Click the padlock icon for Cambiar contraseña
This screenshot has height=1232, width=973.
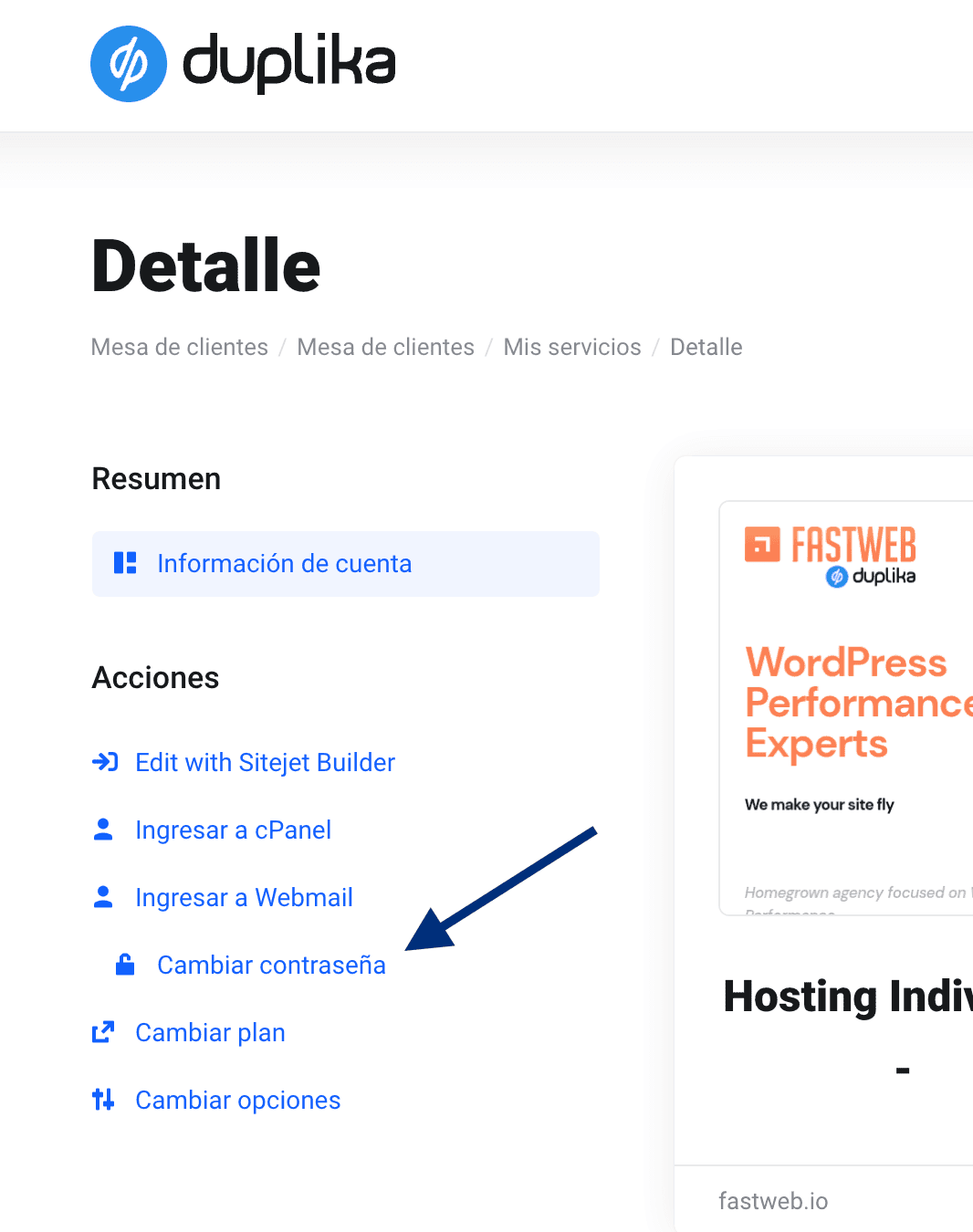(125, 965)
